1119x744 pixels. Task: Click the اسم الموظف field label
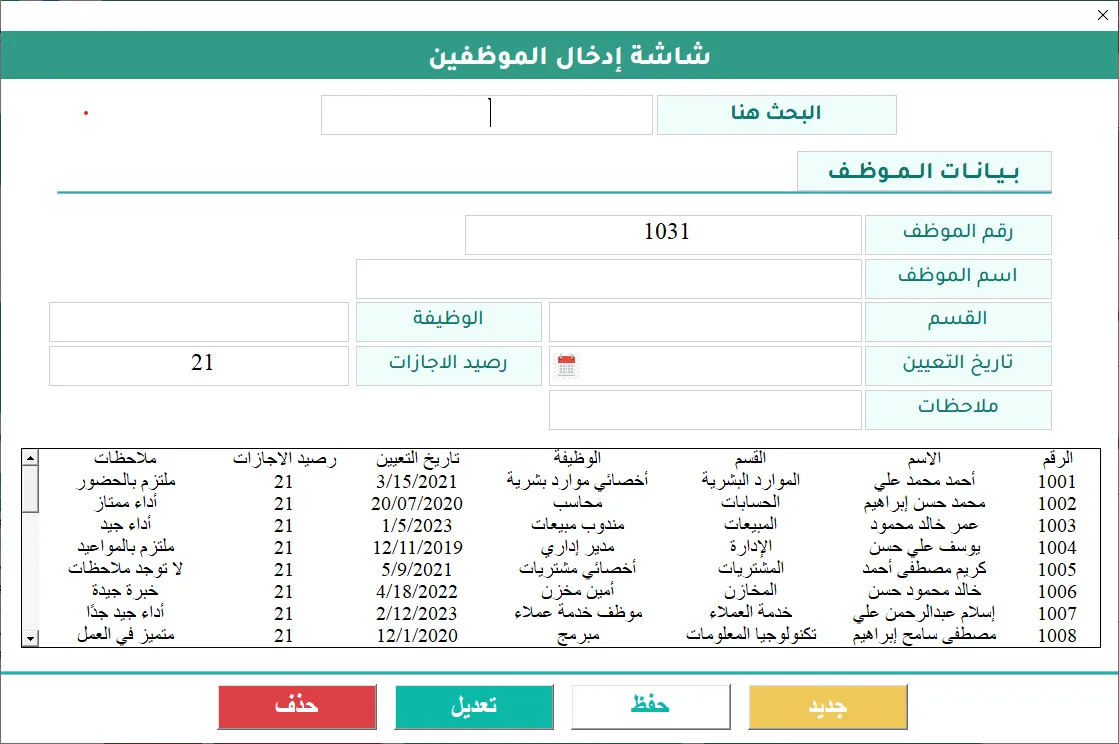[958, 278]
